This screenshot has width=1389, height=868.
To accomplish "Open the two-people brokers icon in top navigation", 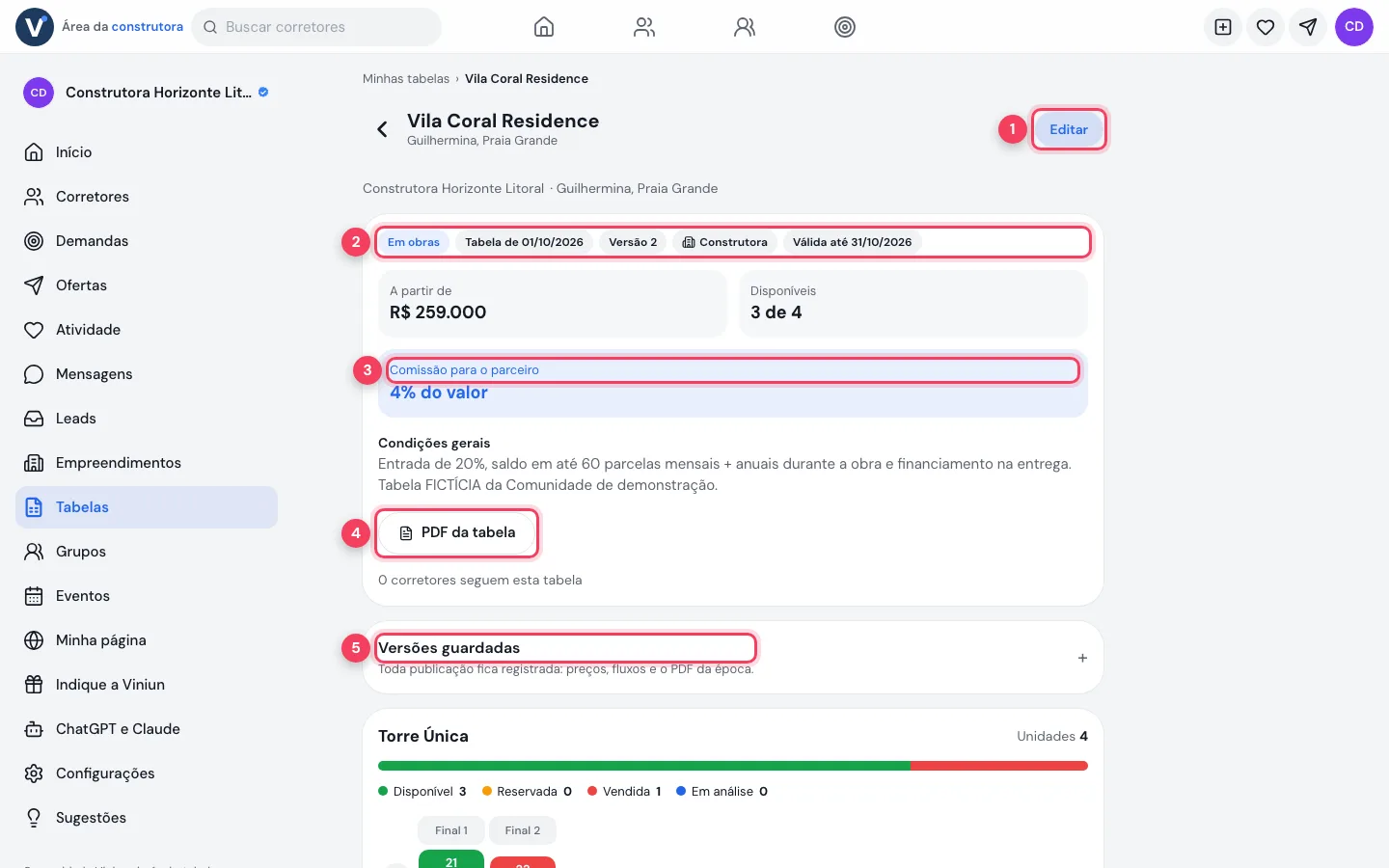I will pos(644,27).
